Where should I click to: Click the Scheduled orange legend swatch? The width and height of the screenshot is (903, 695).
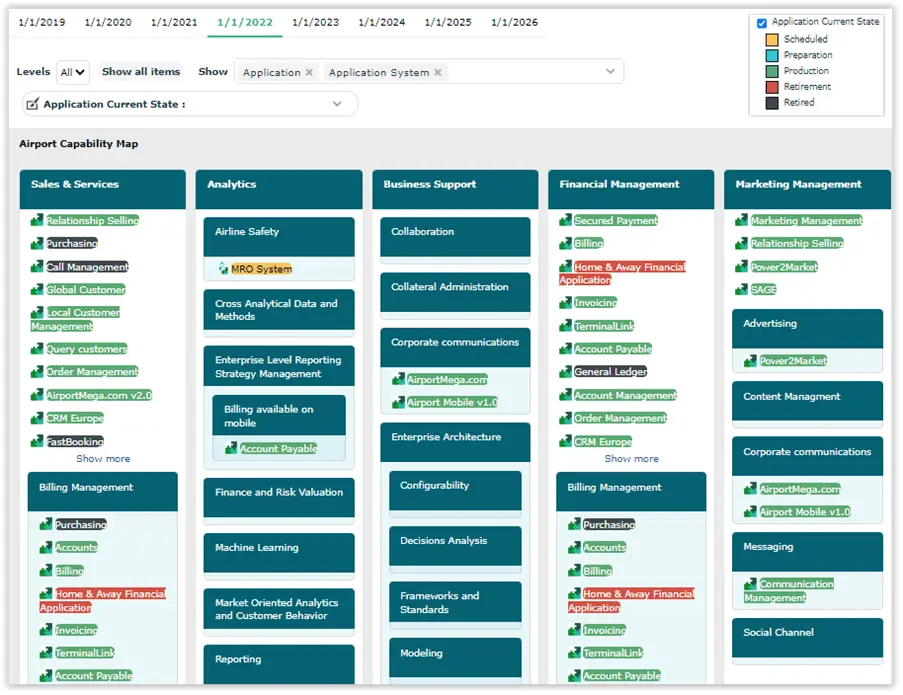(772, 40)
